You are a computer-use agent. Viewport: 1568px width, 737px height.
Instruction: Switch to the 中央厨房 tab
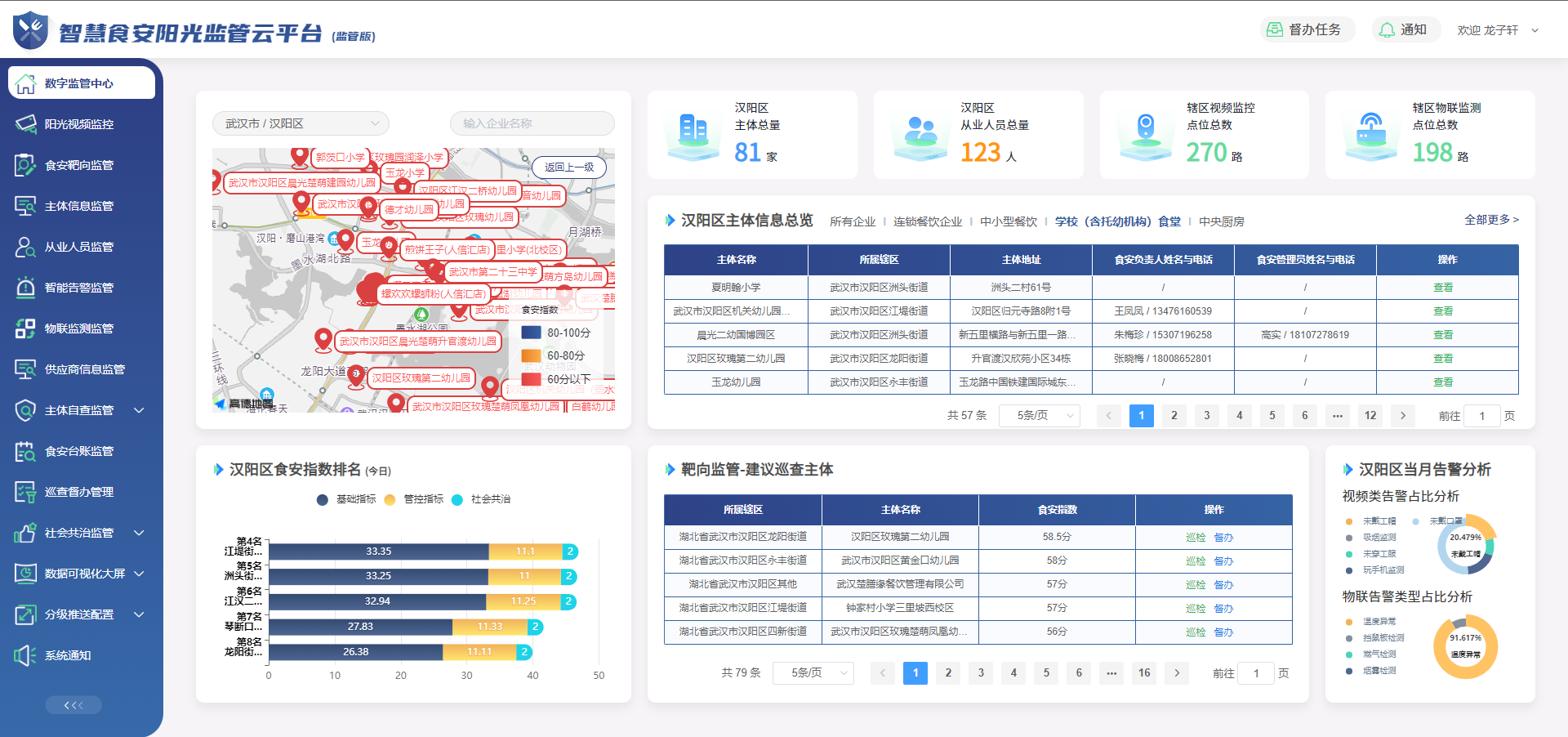pos(1221,221)
